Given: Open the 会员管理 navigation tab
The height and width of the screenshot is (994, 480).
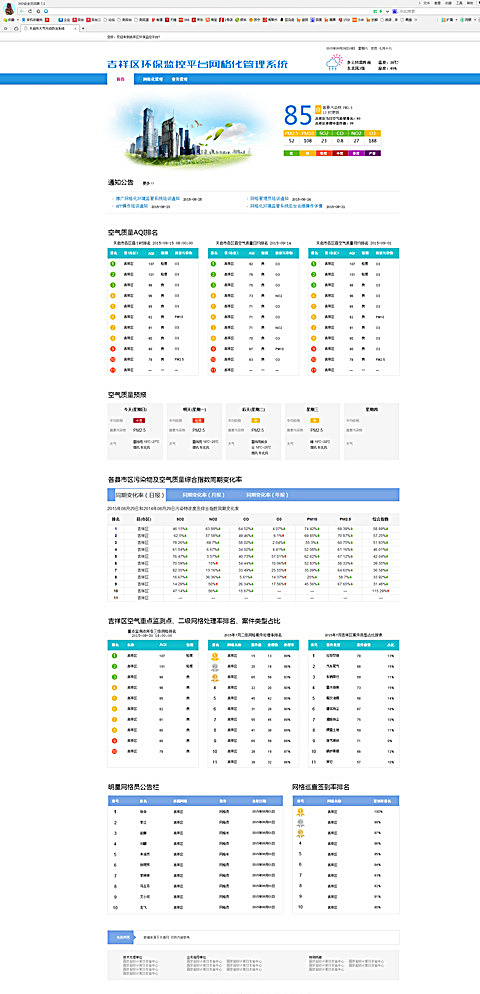Looking at the screenshot, I should tap(179, 79).
